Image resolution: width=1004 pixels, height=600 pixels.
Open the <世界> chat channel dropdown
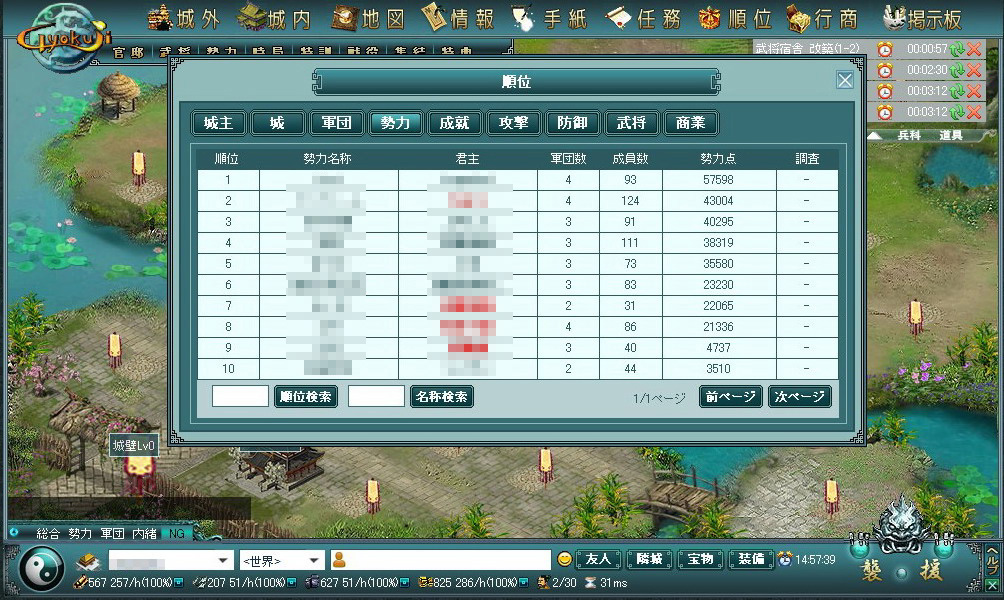282,560
